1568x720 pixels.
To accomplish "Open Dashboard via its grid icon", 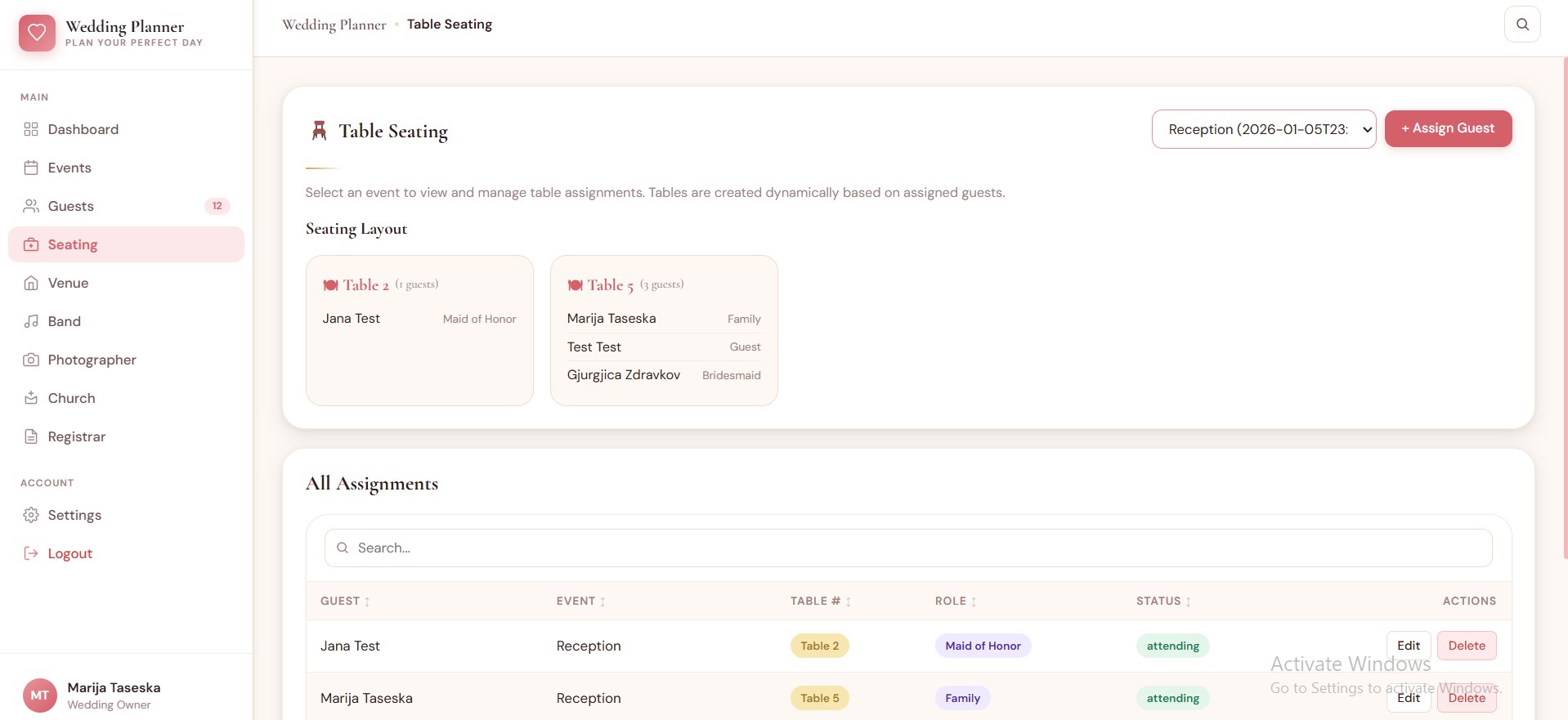I will (x=31, y=129).
